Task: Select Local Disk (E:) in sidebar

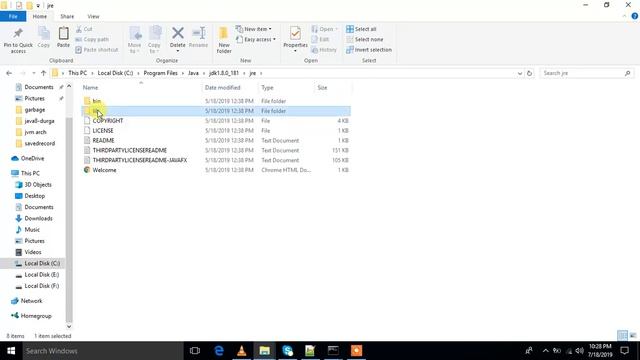Action: point(41,275)
